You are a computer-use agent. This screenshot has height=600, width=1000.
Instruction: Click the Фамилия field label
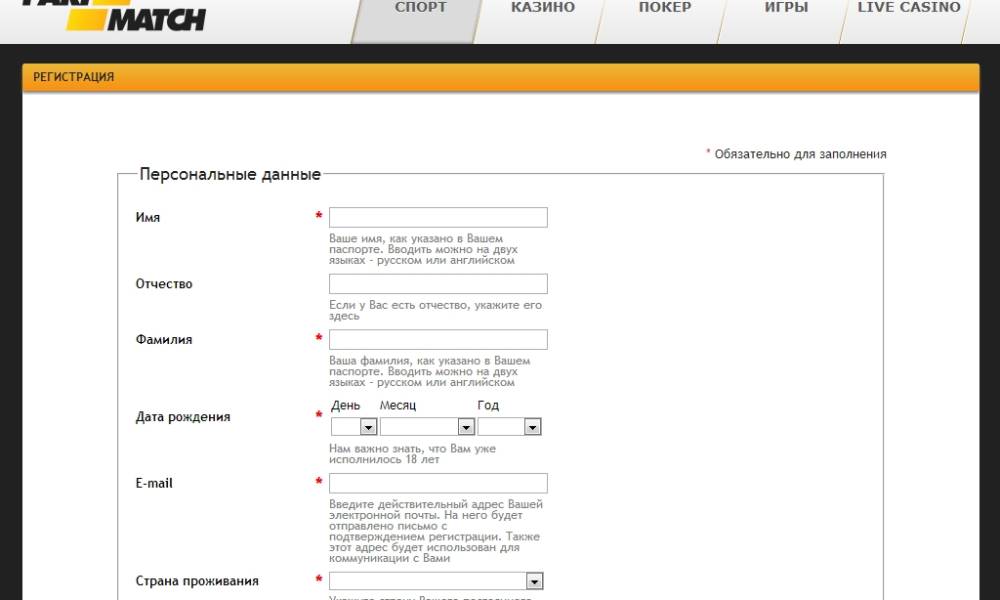click(163, 339)
